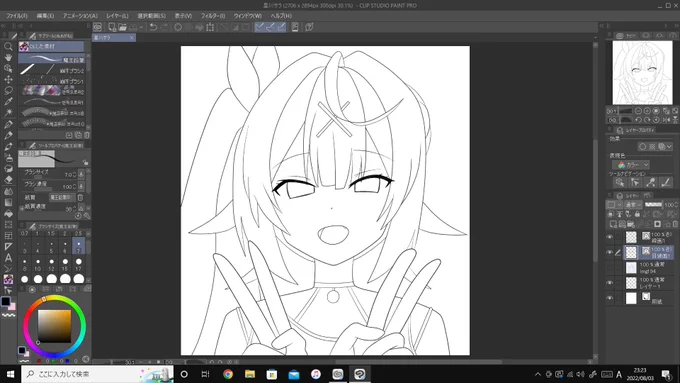Close the canvas document tab
The width and height of the screenshot is (680, 383).
click(131, 38)
